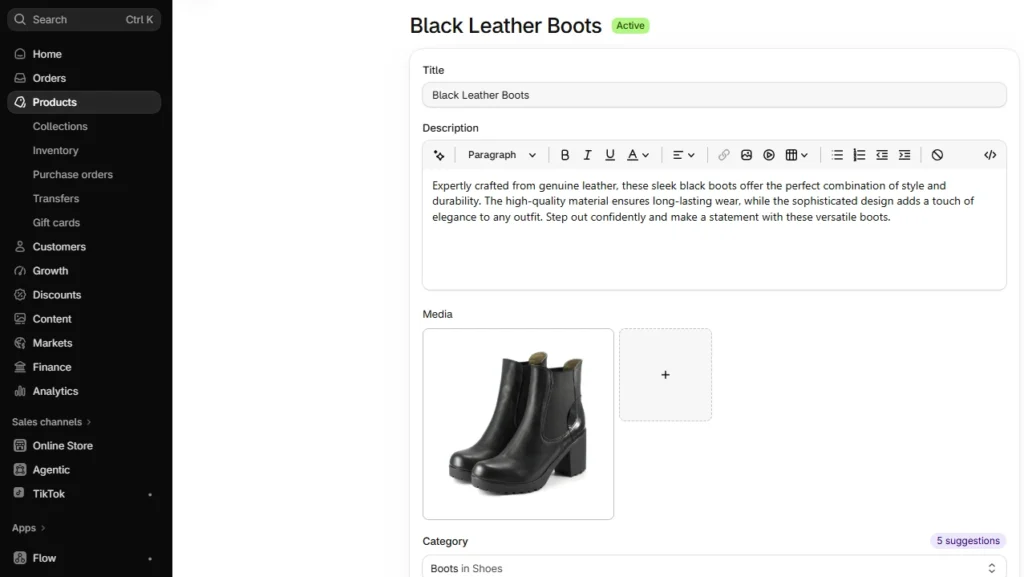The height and width of the screenshot is (577, 1024).
Task: Apply numbered list formatting
Action: pos(859,155)
